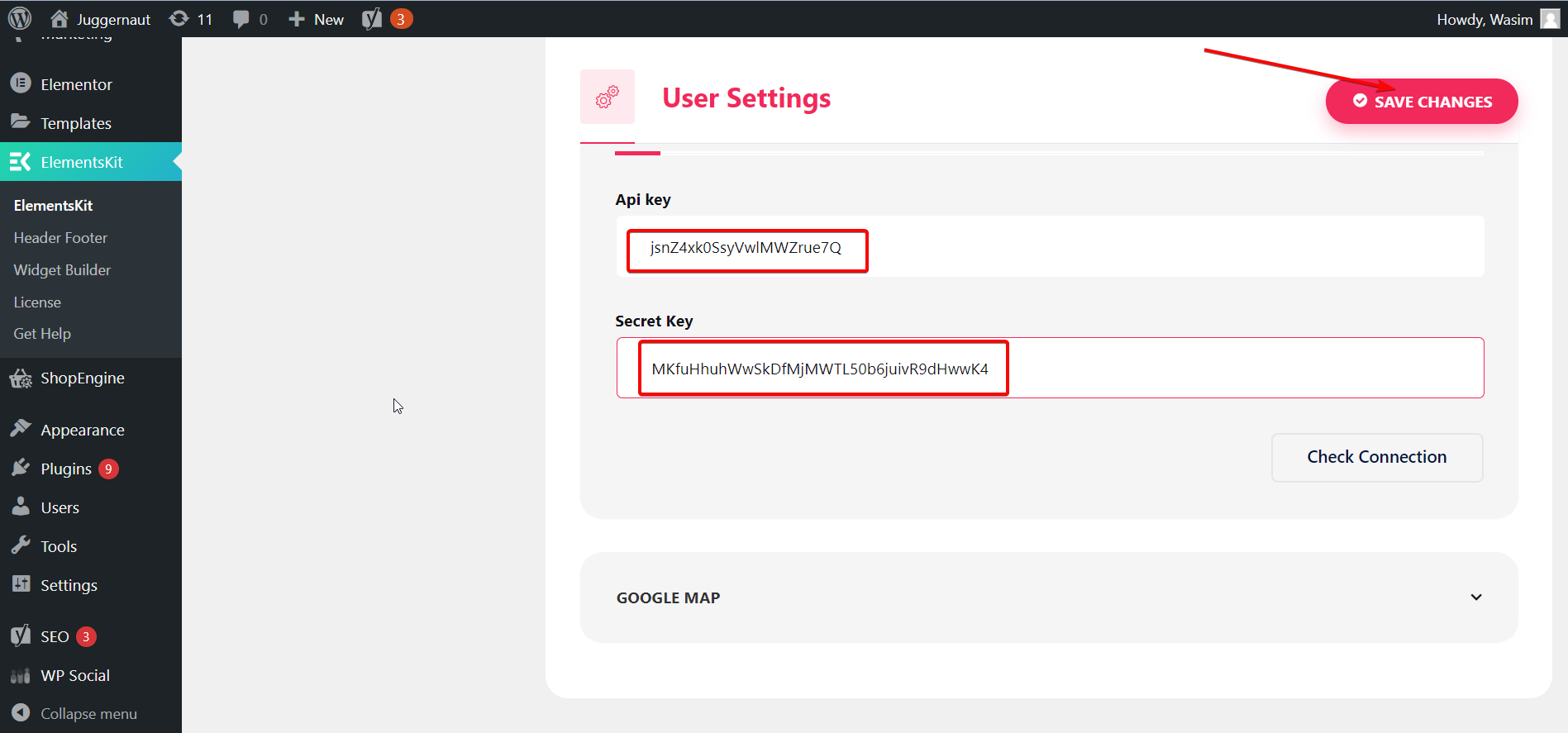Click the GOOGLE MAP chevron arrow

(x=1476, y=597)
